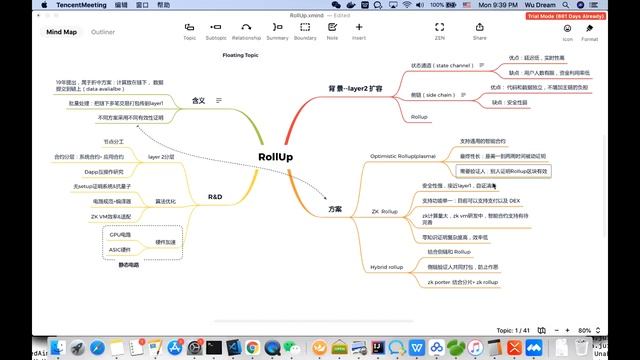
Task: Open the 编辑 menu
Action: (121, 5)
